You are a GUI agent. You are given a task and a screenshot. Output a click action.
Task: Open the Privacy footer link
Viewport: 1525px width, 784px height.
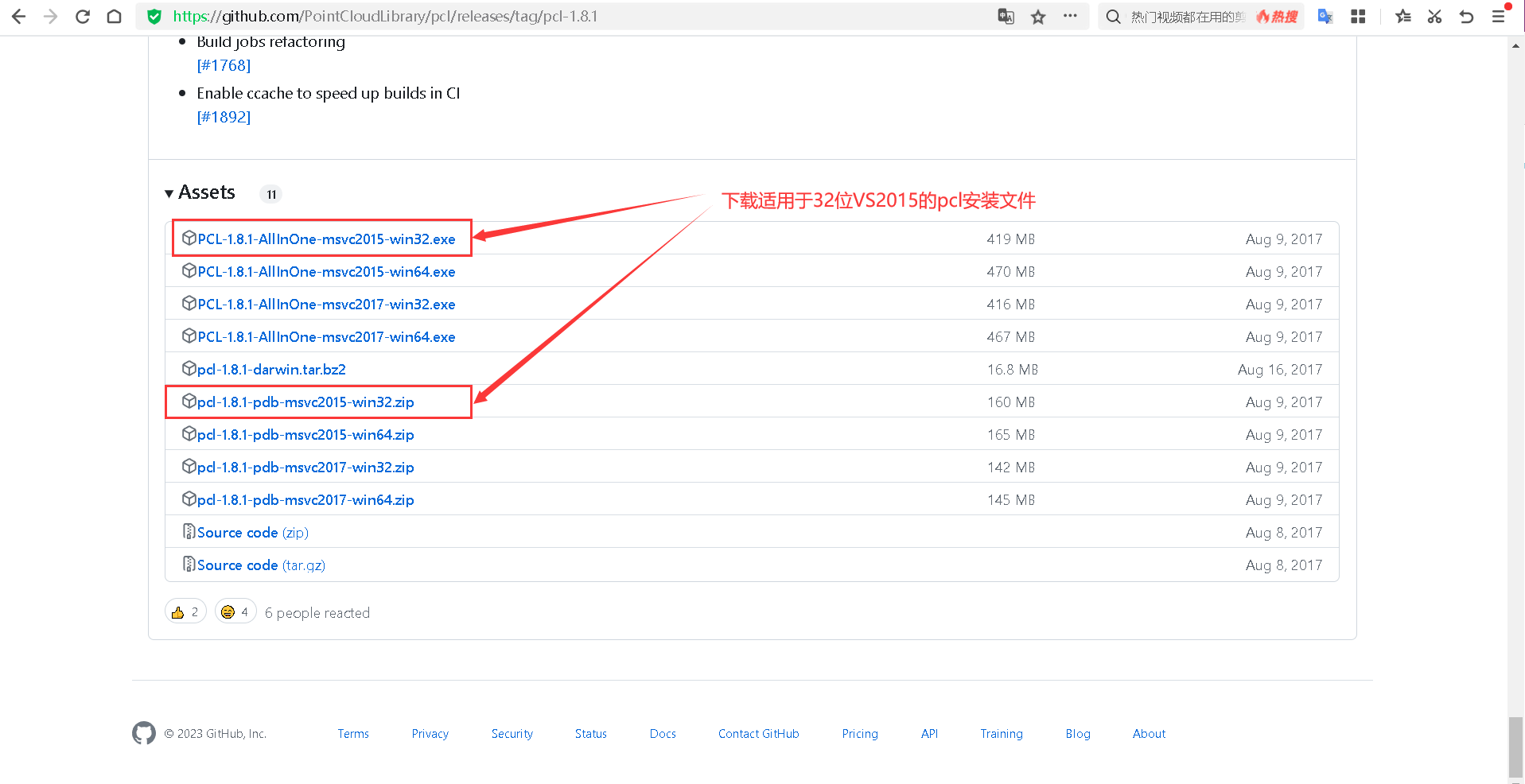tap(430, 733)
